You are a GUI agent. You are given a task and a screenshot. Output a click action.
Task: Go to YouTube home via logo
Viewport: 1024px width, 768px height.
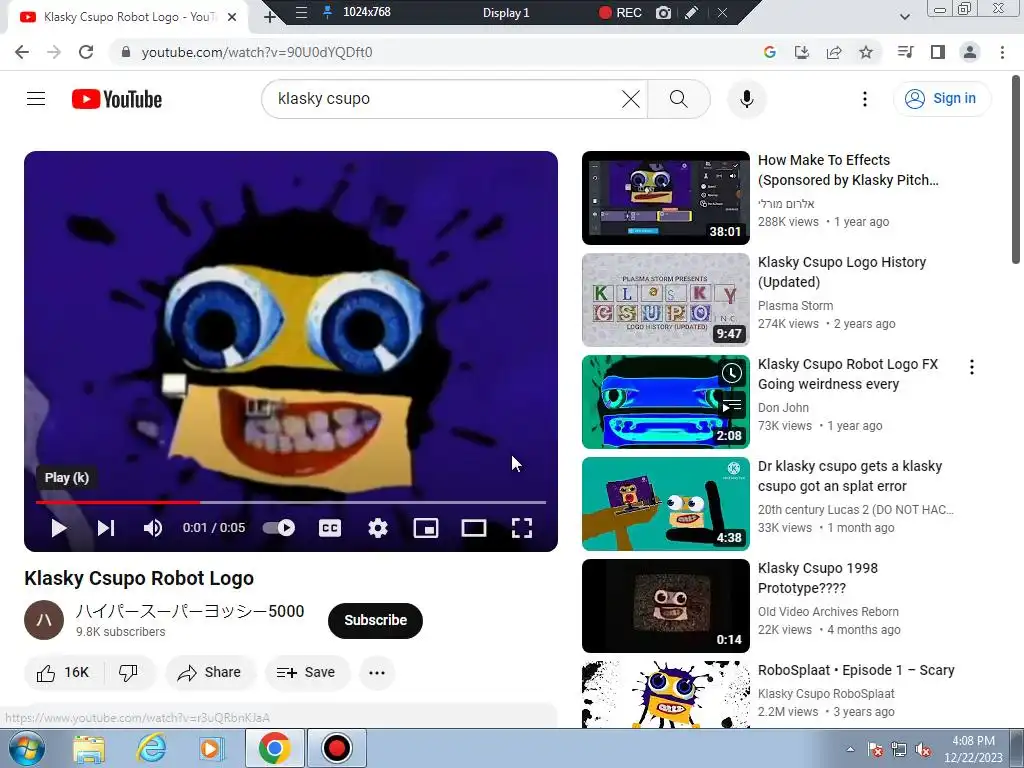point(117,99)
